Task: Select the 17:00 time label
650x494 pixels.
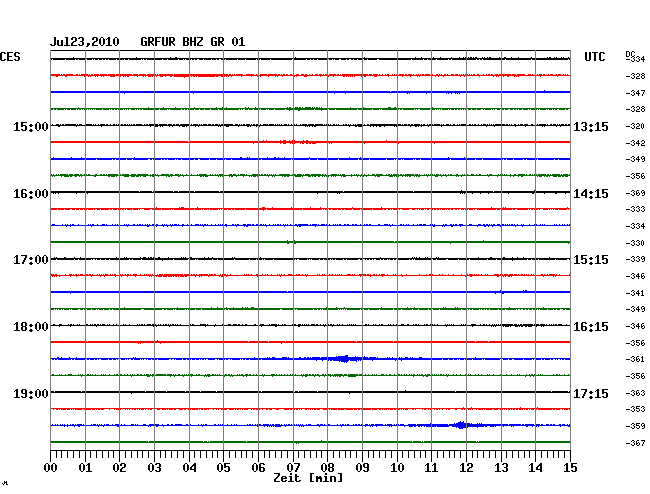Action: (x=31, y=260)
